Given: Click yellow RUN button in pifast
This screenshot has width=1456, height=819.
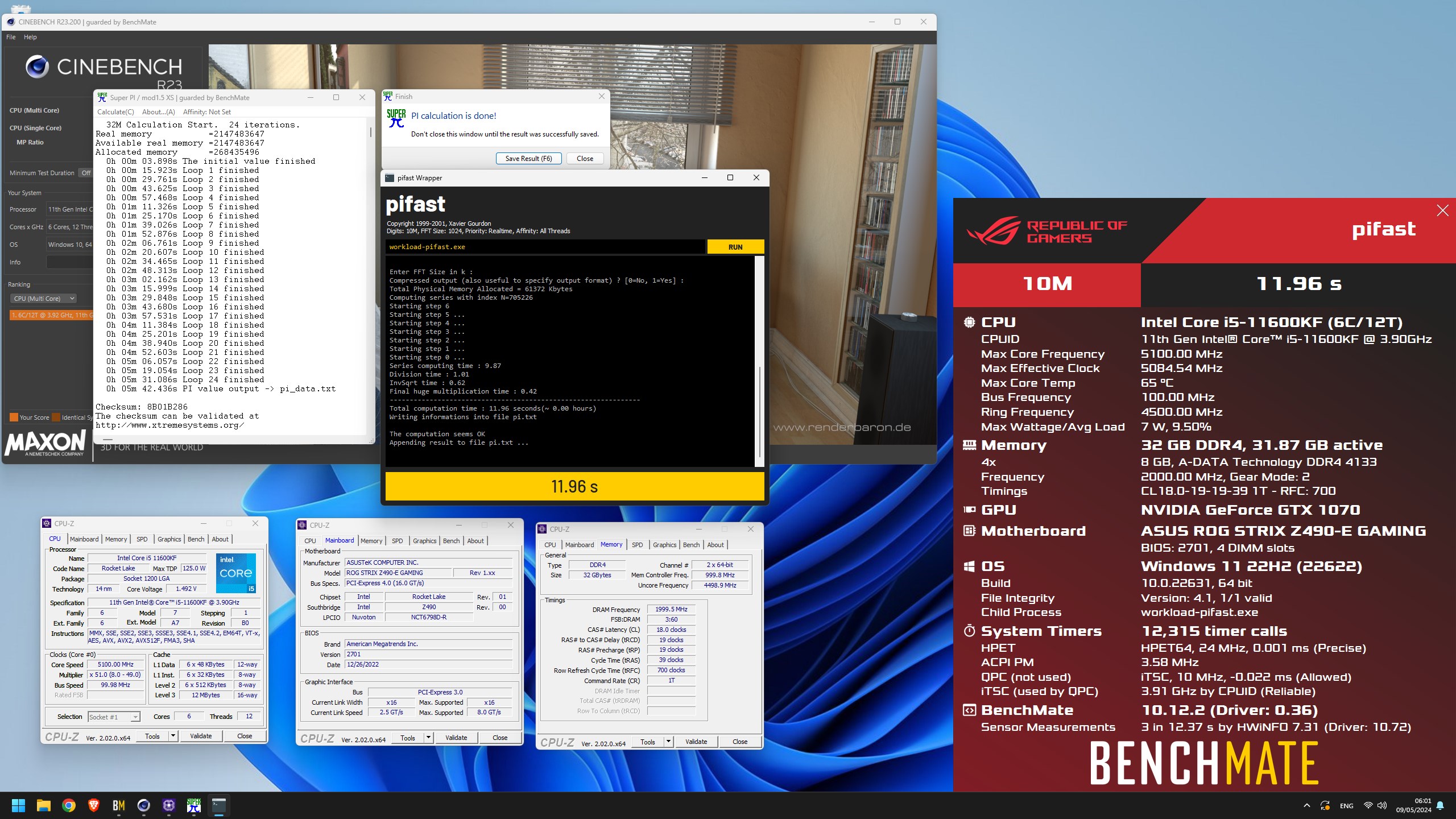Looking at the screenshot, I should tap(735, 247).
